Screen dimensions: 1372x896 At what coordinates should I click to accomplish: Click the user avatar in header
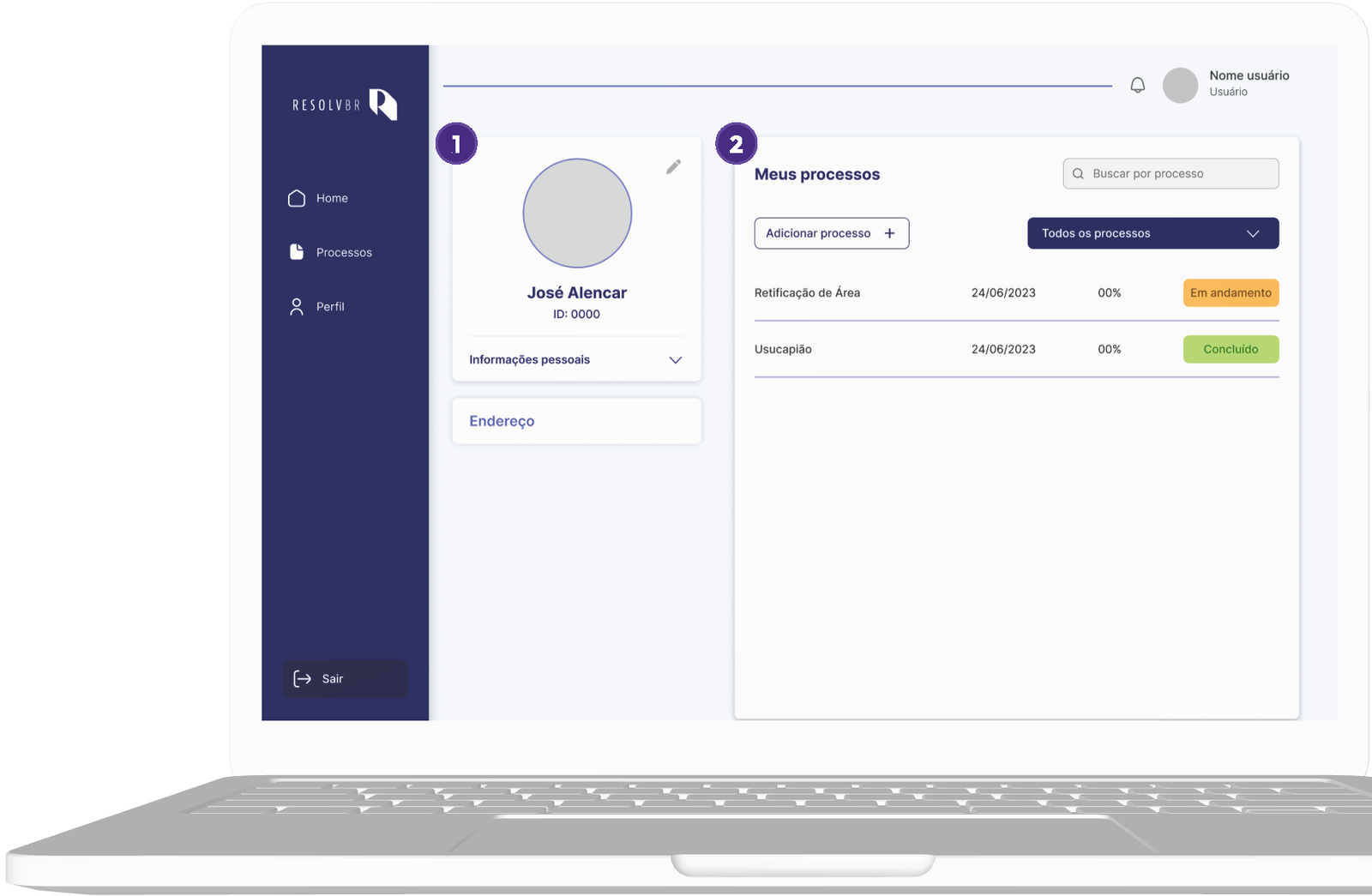point(1180,85)
